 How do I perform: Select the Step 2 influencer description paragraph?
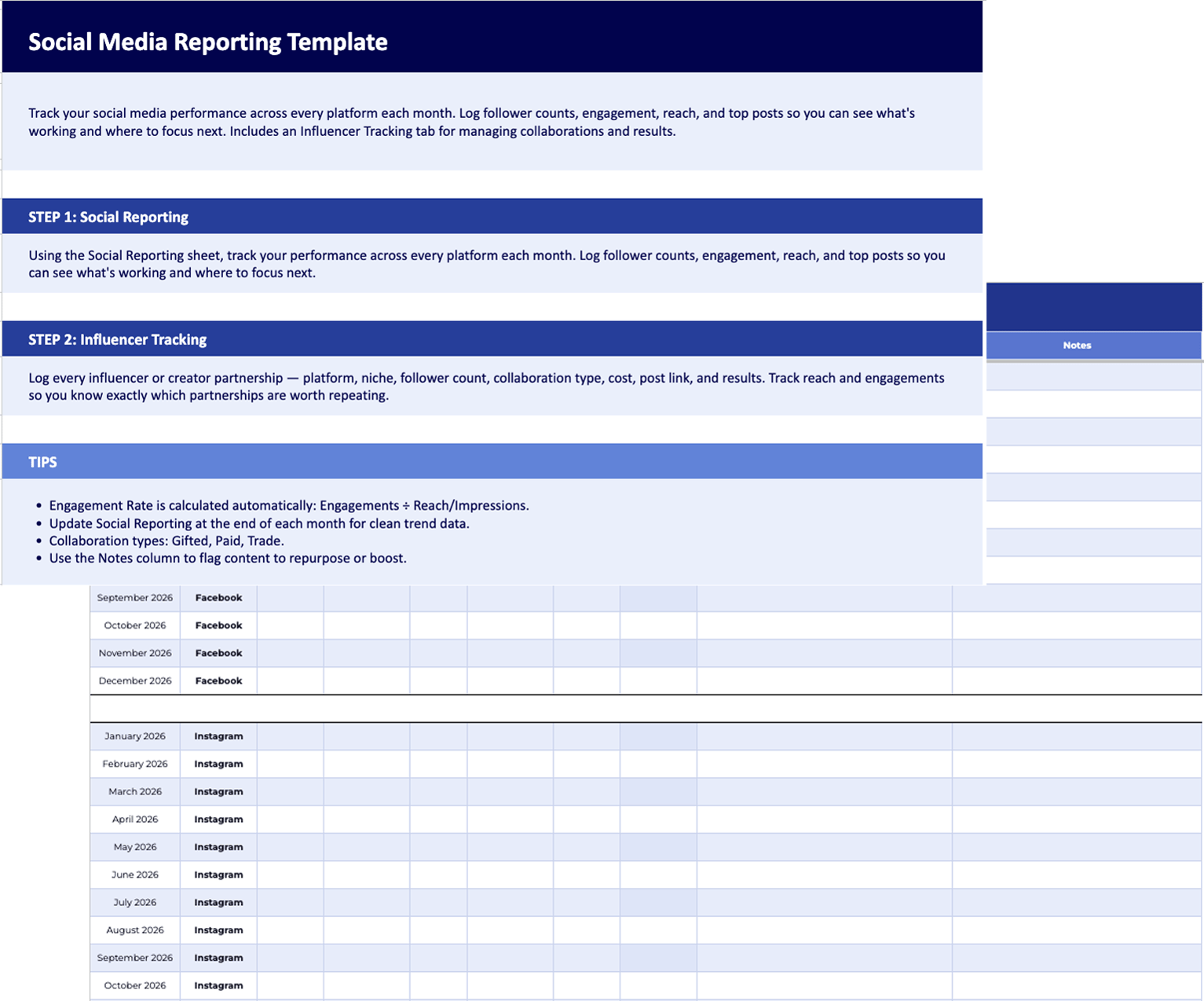tap(487, 387)
